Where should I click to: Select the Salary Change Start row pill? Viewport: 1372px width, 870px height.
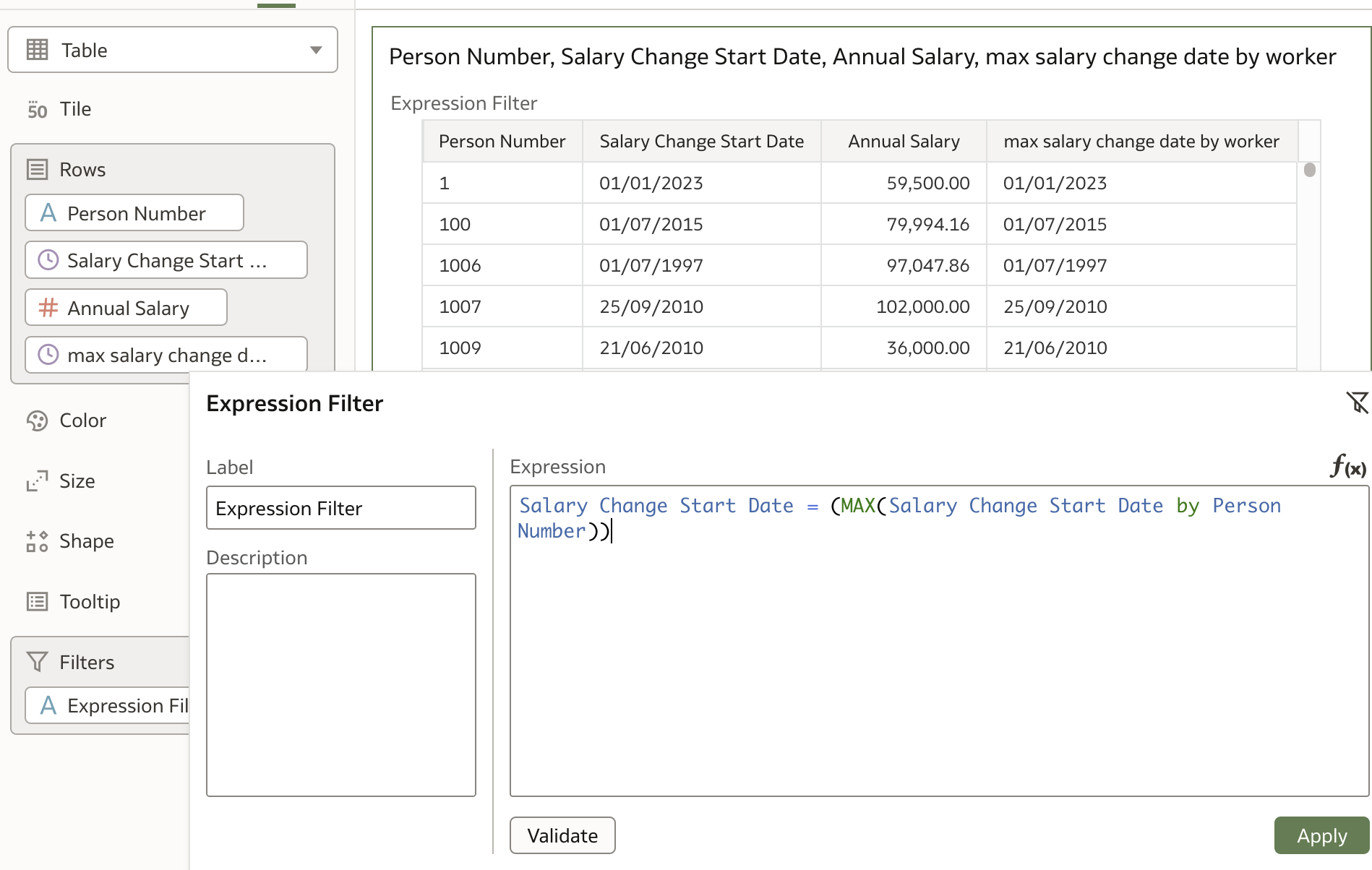tap(166, 260)
